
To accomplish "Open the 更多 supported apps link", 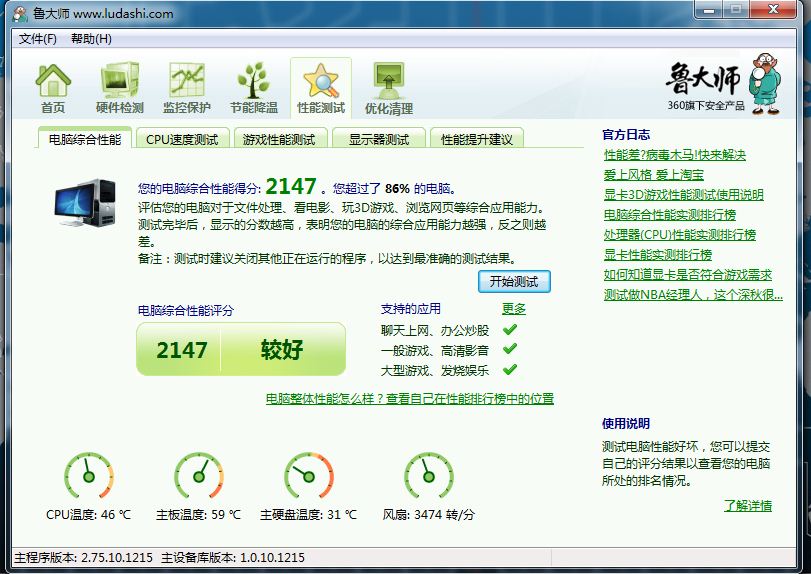I will pyautogui.click(x=514, y=309).
